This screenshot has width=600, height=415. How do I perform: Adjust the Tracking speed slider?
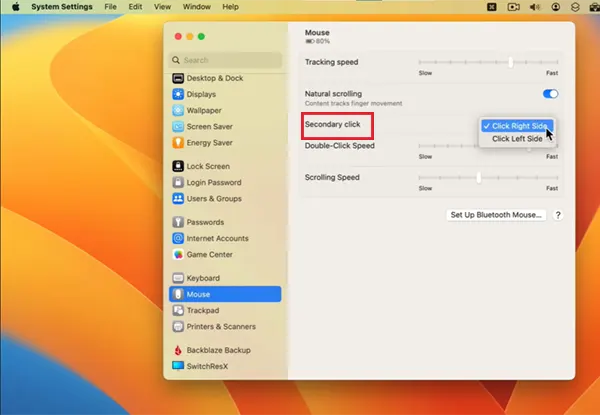[x=488, y=62]
